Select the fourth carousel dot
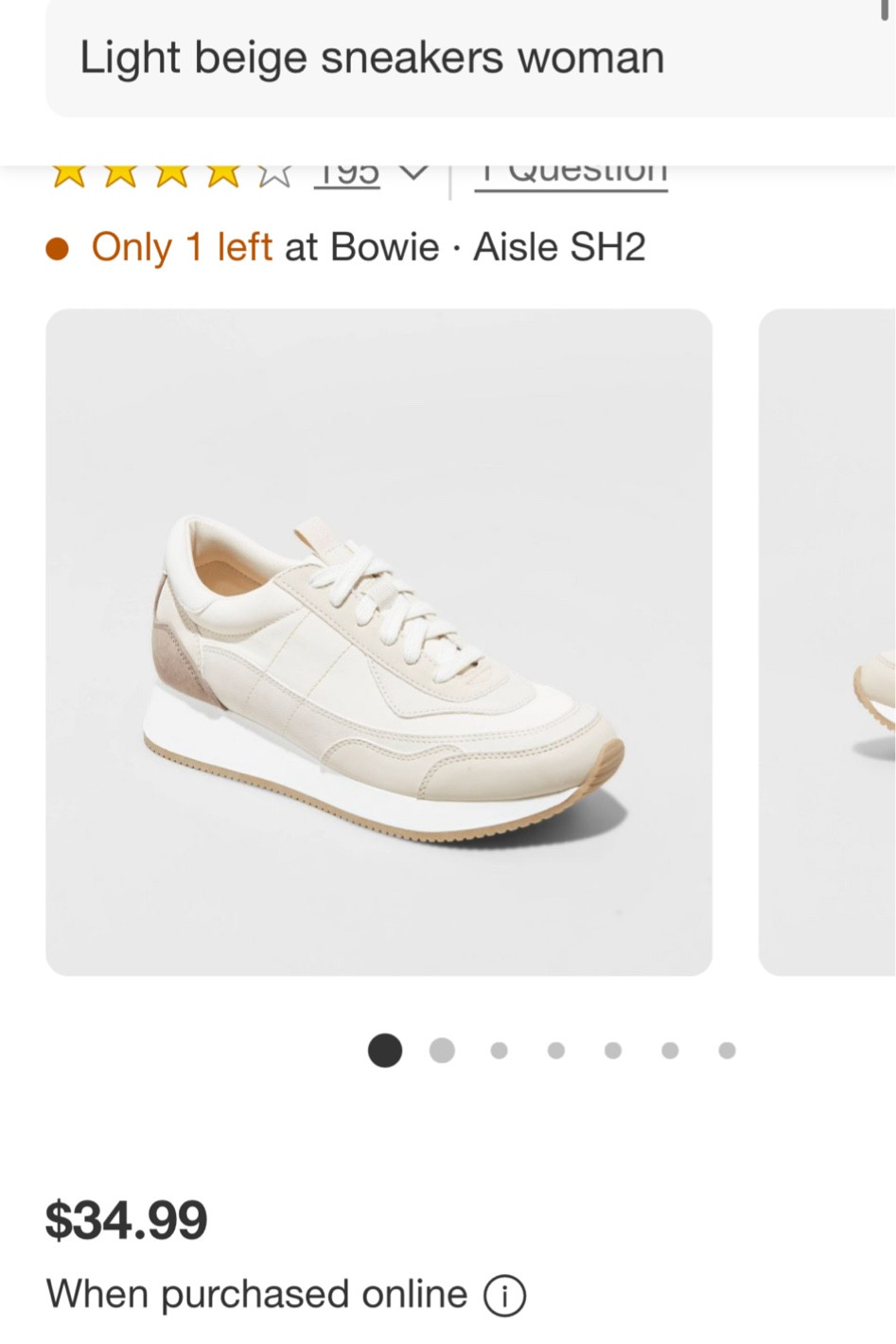Image resolution: width=896 pixels, height=1344 pixels. point(555,1050)
